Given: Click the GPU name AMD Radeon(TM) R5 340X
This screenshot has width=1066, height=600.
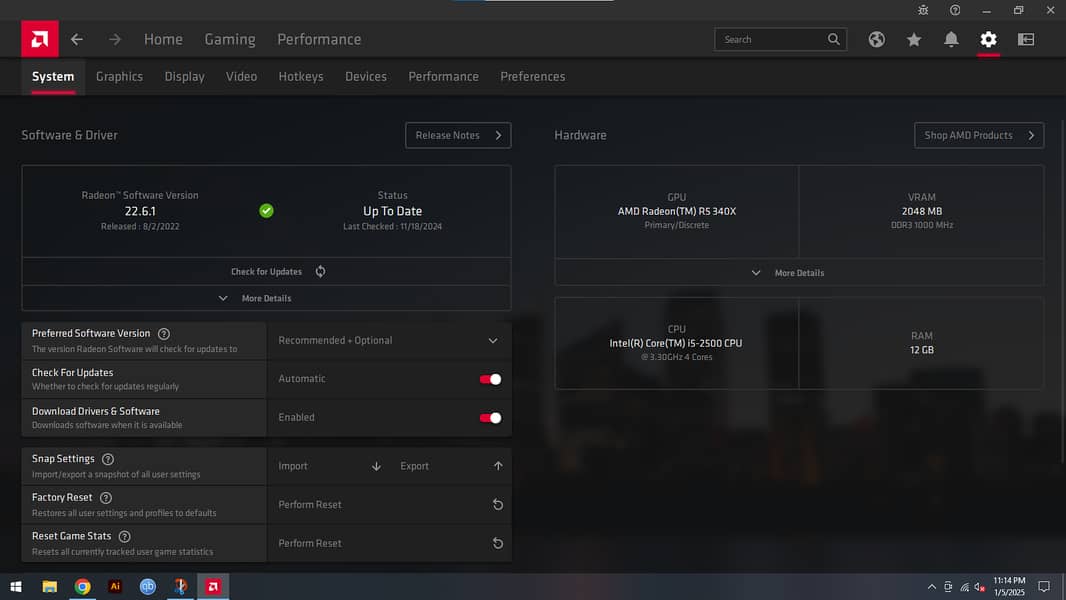Looking at the screenshot, I should click(676, 211).
